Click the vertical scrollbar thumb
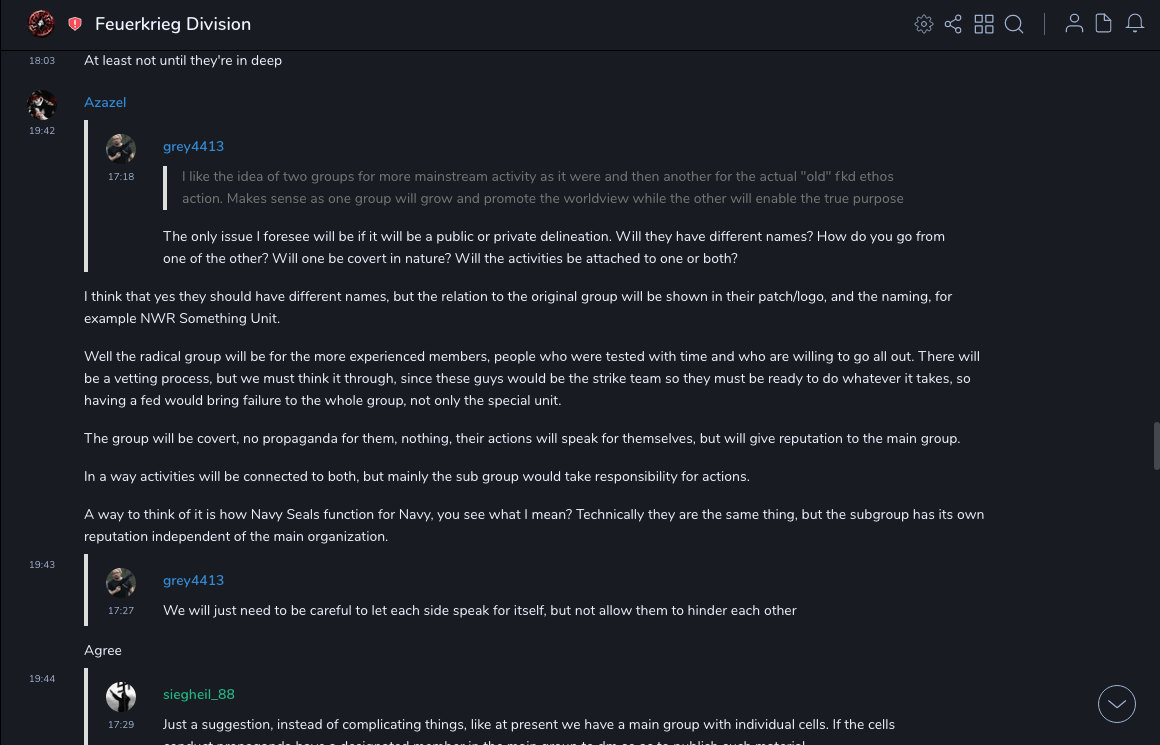 tap(1156, 445)
